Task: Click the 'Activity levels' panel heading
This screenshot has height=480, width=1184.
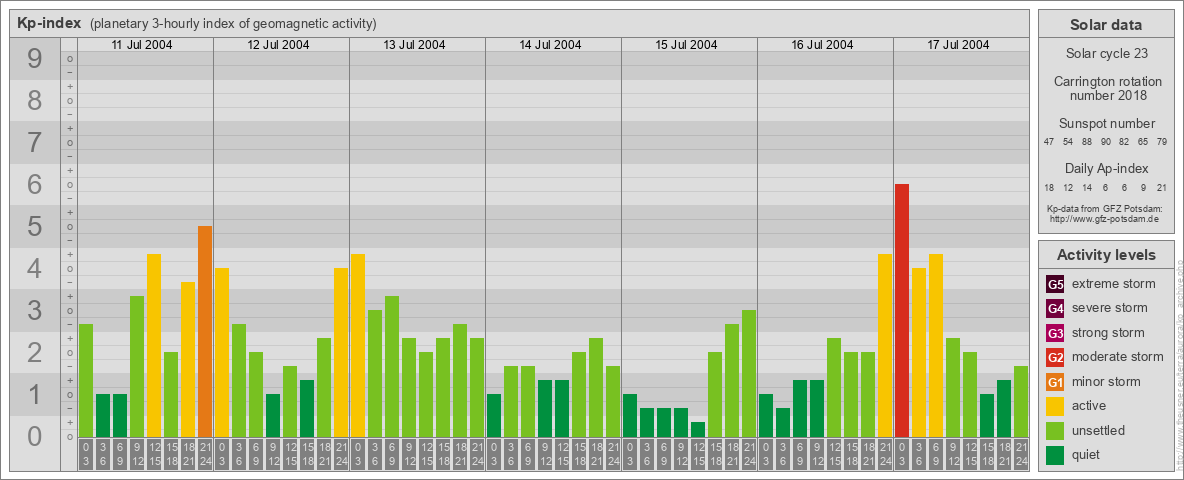Action: (1105, 255)
